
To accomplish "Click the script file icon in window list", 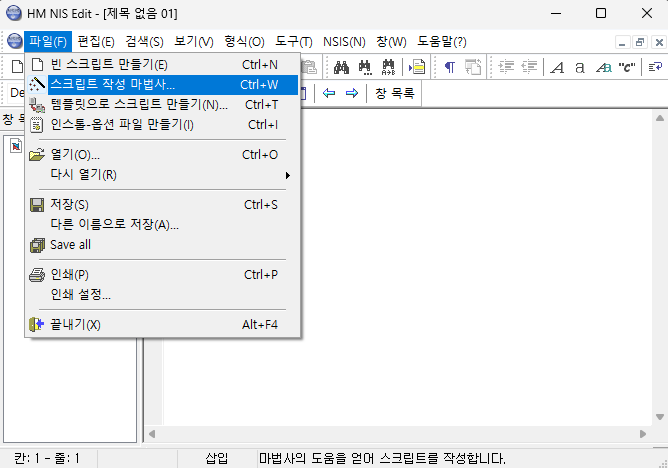I will (16, 146).
